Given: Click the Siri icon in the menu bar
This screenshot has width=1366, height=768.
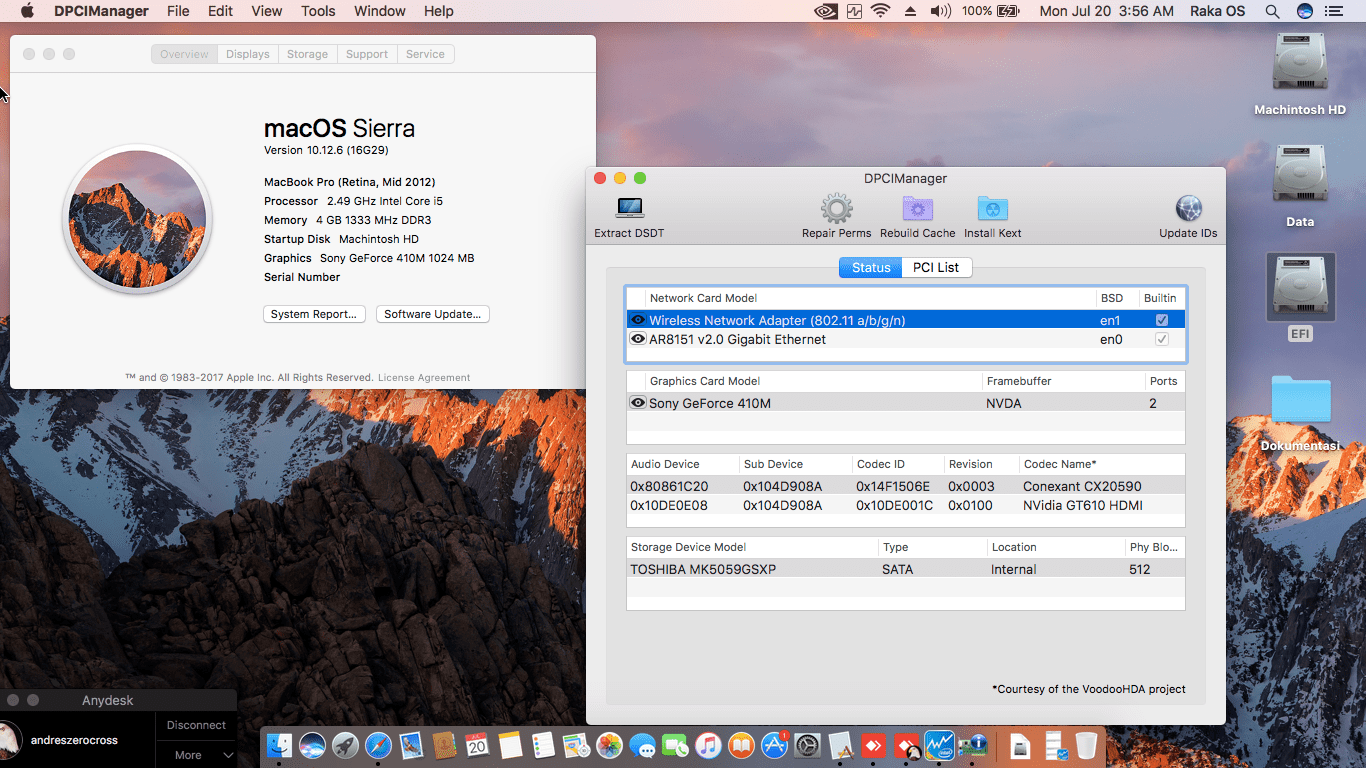Looking at the screenshot, I should click(x=1305, y=11).
